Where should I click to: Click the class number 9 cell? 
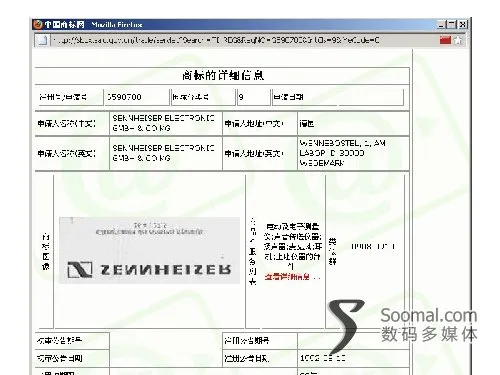click(253, 97)
